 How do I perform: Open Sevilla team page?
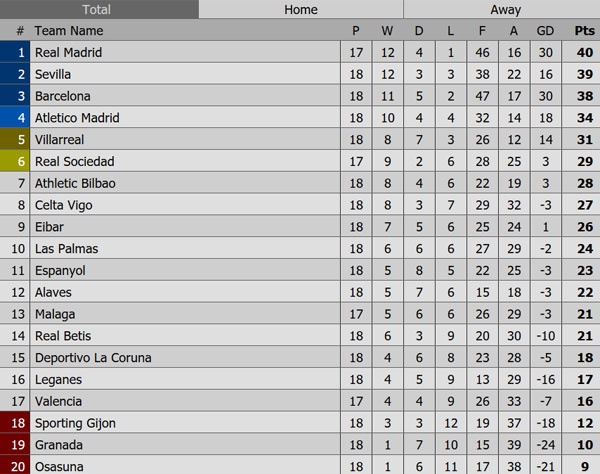point(54,75)
